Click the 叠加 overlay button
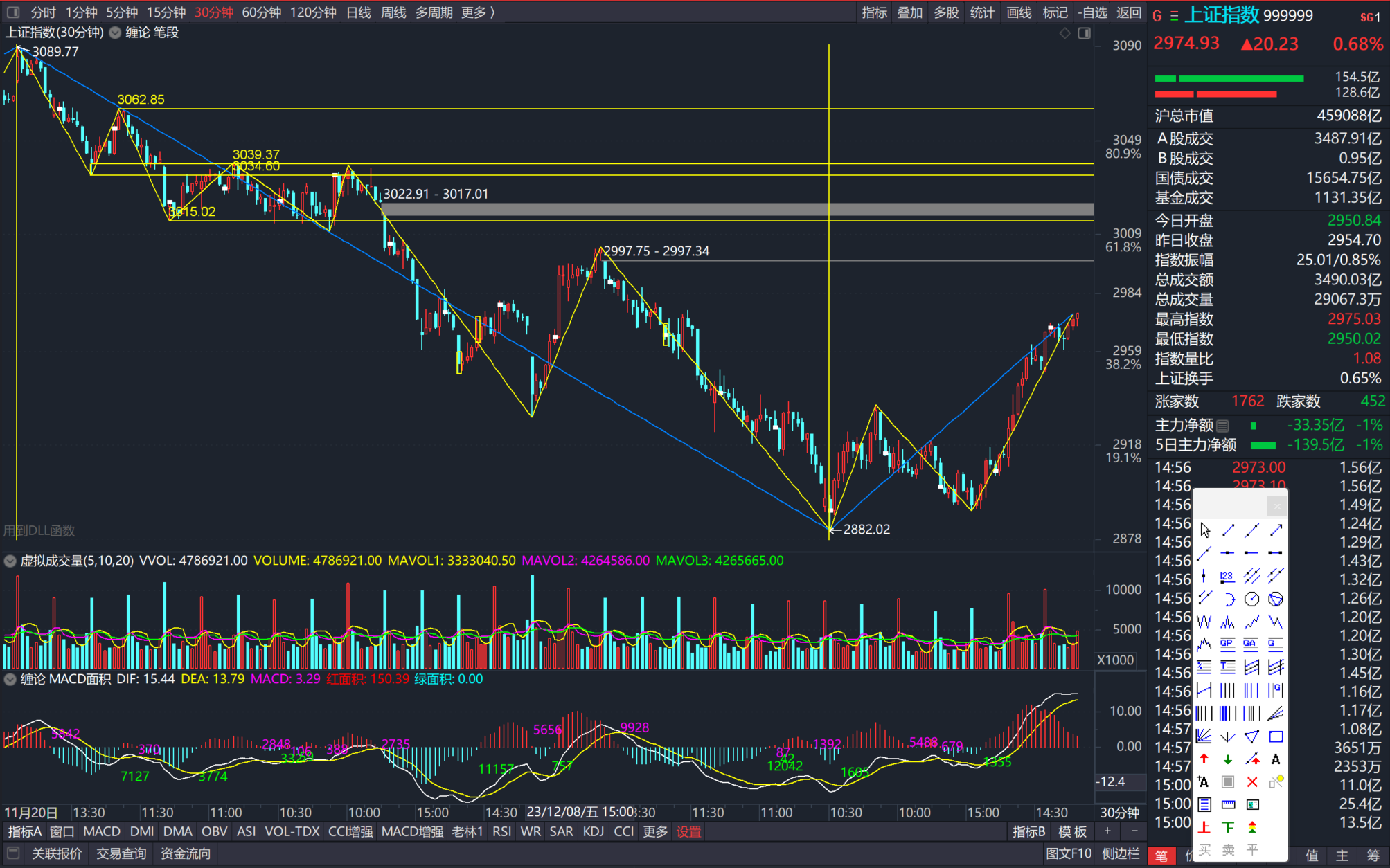 910,12
